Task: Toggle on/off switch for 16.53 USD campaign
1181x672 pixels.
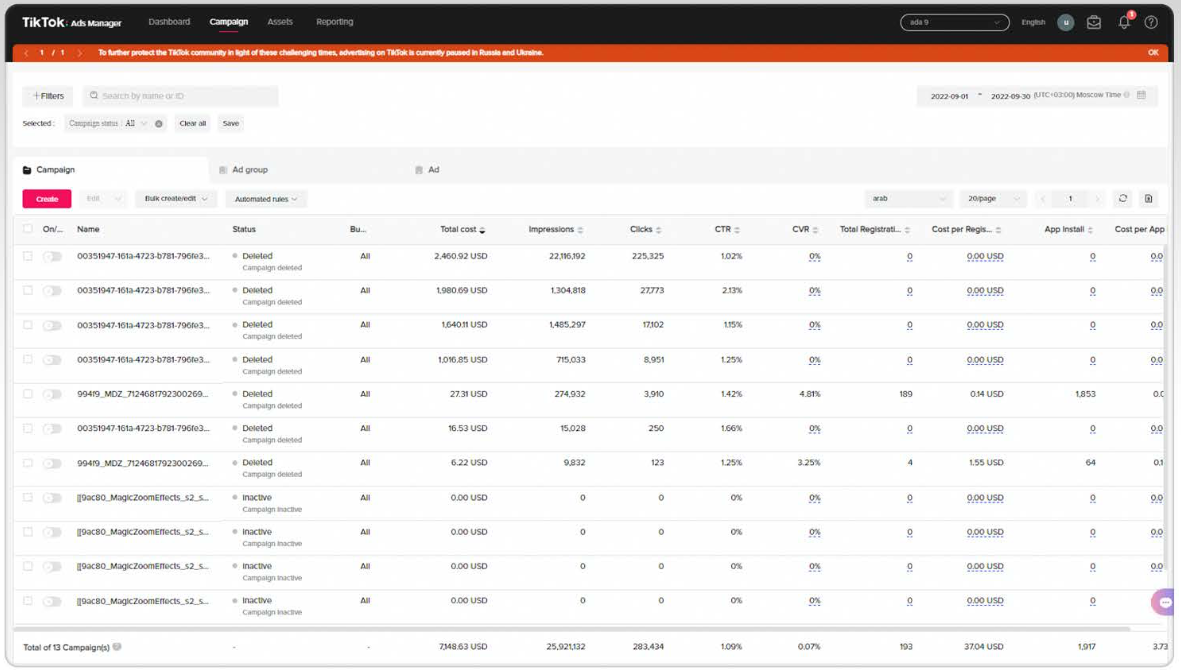Action: pyautogui.click(x=52, y=429)
